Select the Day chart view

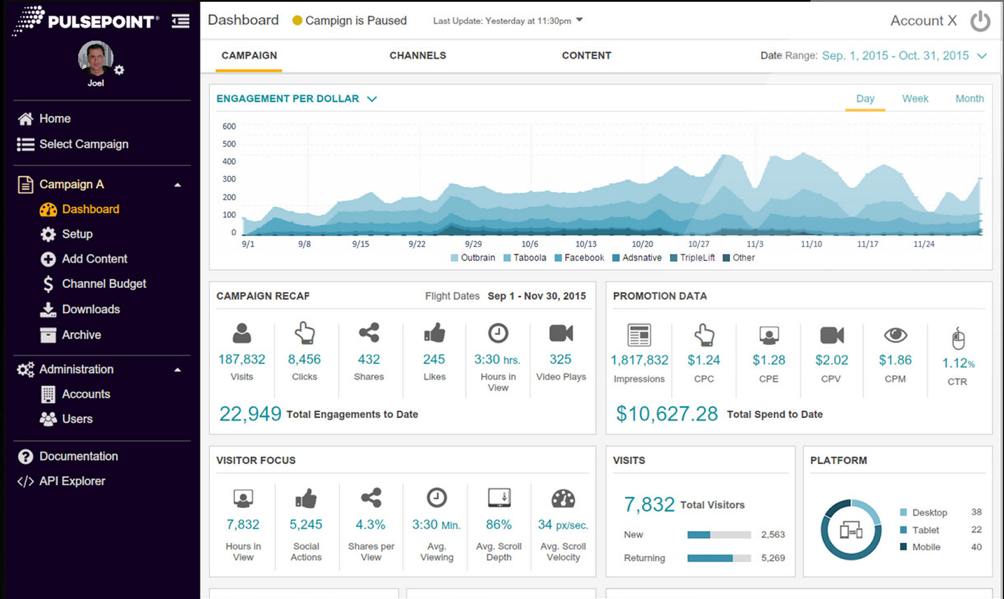coord(865,99)
